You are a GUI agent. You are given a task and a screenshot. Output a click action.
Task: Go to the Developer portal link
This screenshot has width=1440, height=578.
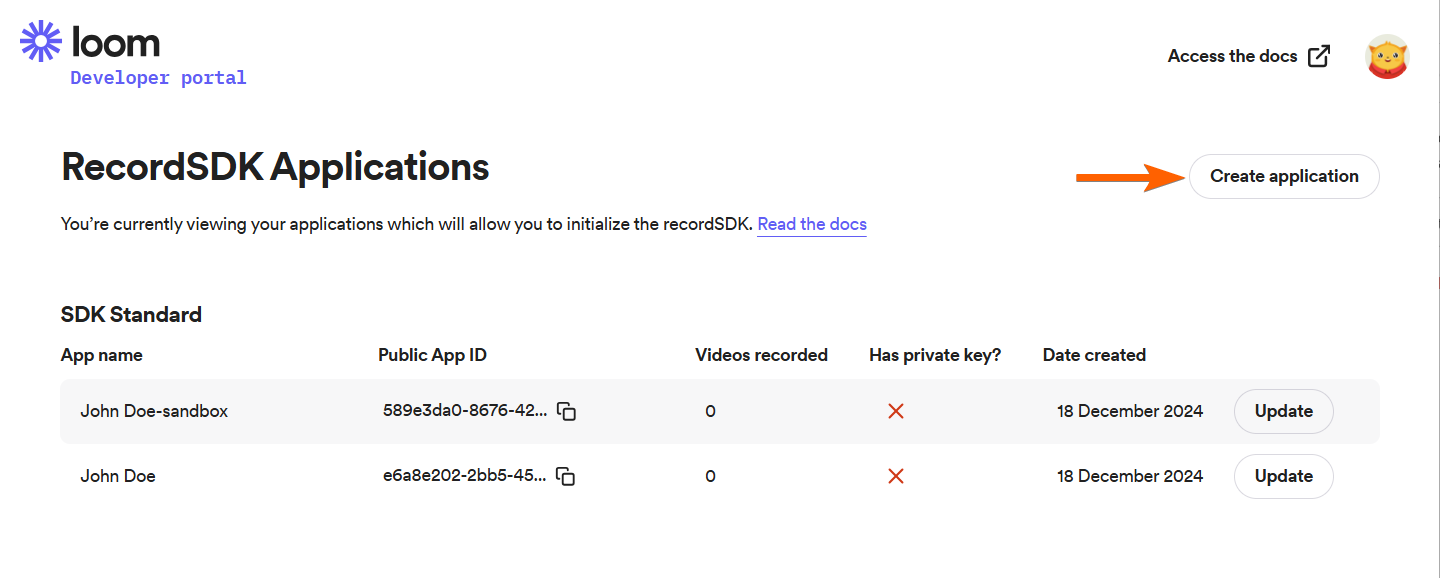click(158, 78)
